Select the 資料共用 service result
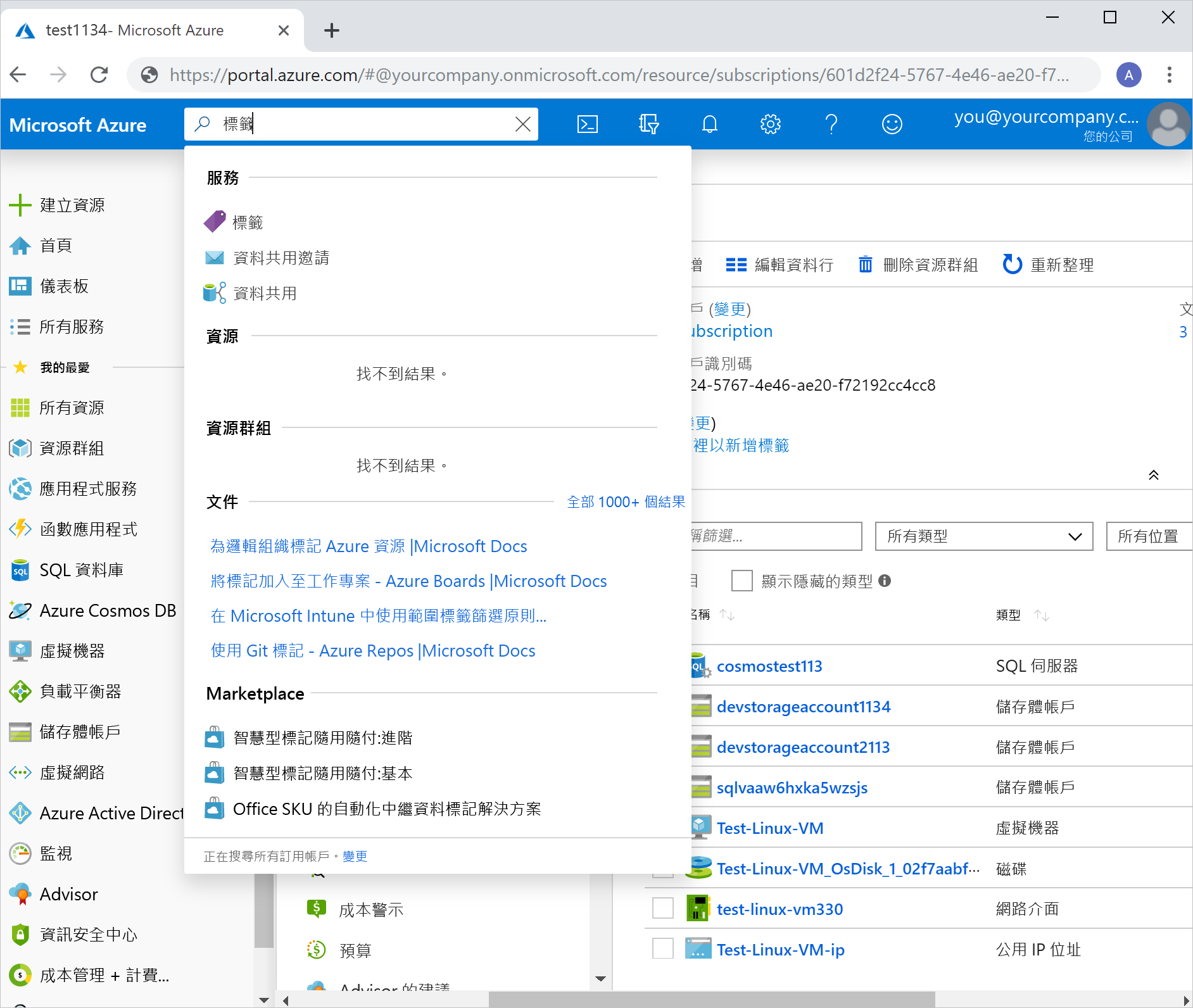The height and width of the screenshot is (1008, 1193). coord(250,293)
